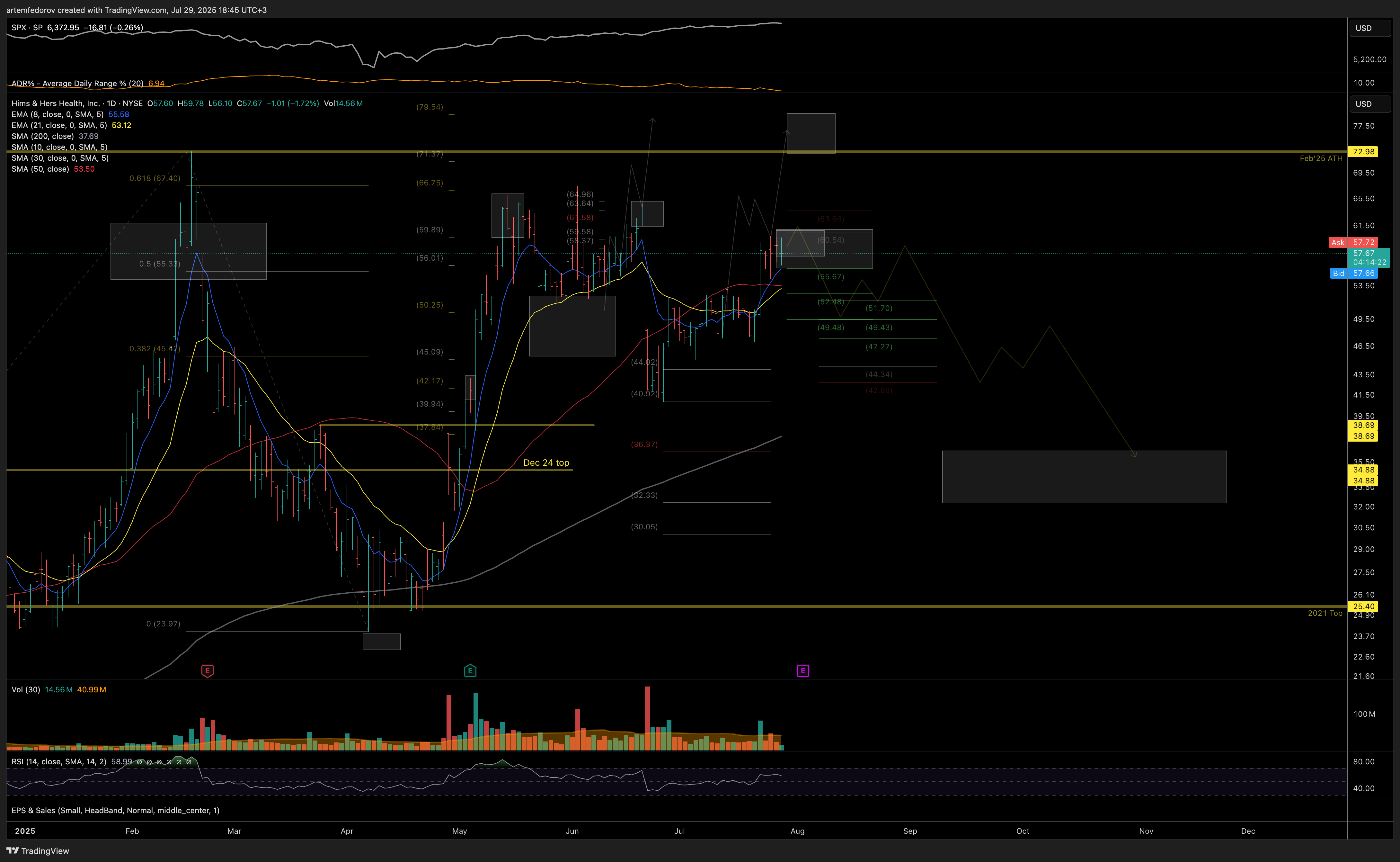1400x862 pixels.
Task: Click the Feb'25 ATH line label
Action: (x=1321, y=158)
